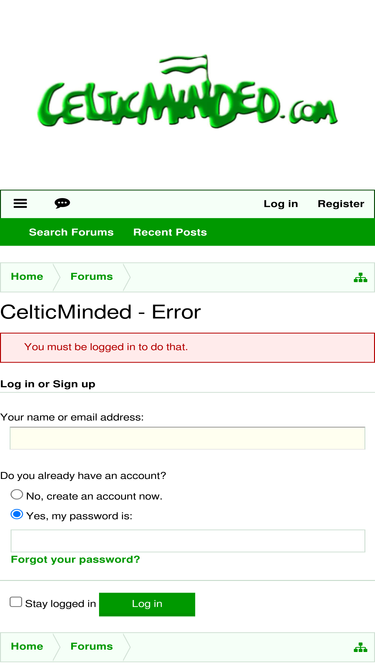The image size is (375, 667).
Task: Open Search Forums tab
Action: click(71, 232)
